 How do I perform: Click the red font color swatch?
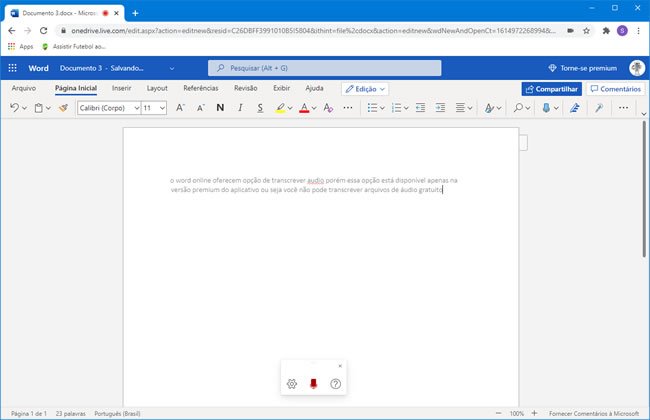click(303, 107)
